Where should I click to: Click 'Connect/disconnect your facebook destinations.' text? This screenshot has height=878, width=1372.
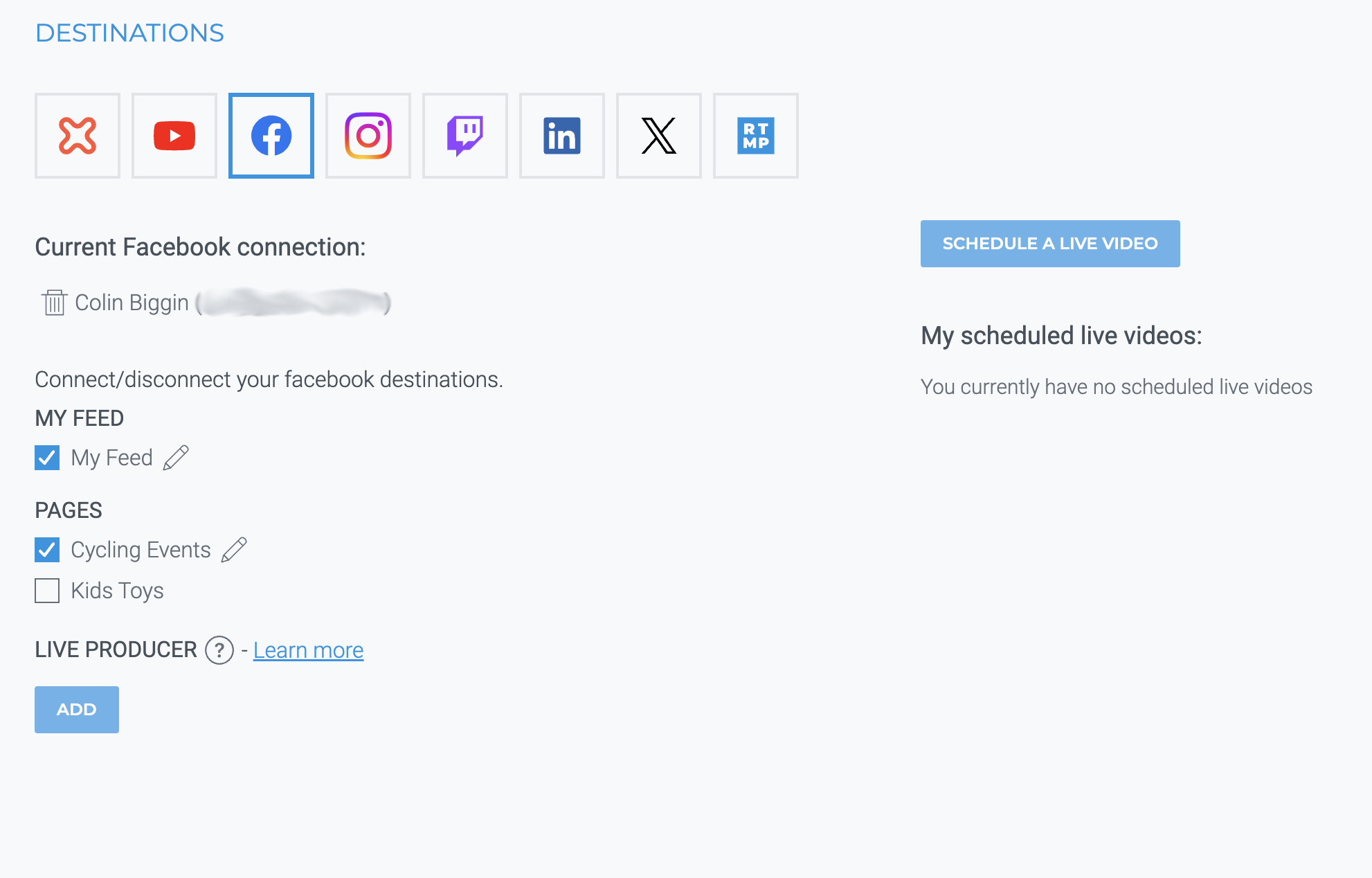tap(269, 379)
